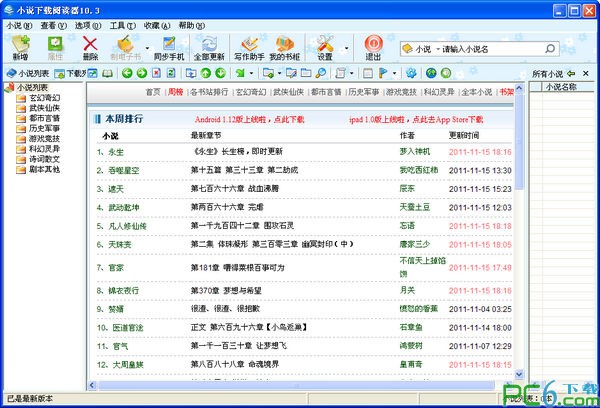The image size is (600, 408).
Task: Click author link 天蚕土豆
Action: [415, 207]
